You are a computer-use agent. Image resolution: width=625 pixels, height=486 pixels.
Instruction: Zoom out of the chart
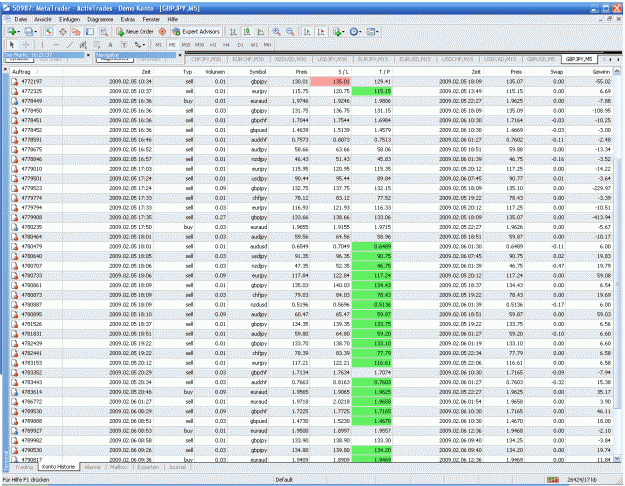pyautogui.click(x=290, y=31)
